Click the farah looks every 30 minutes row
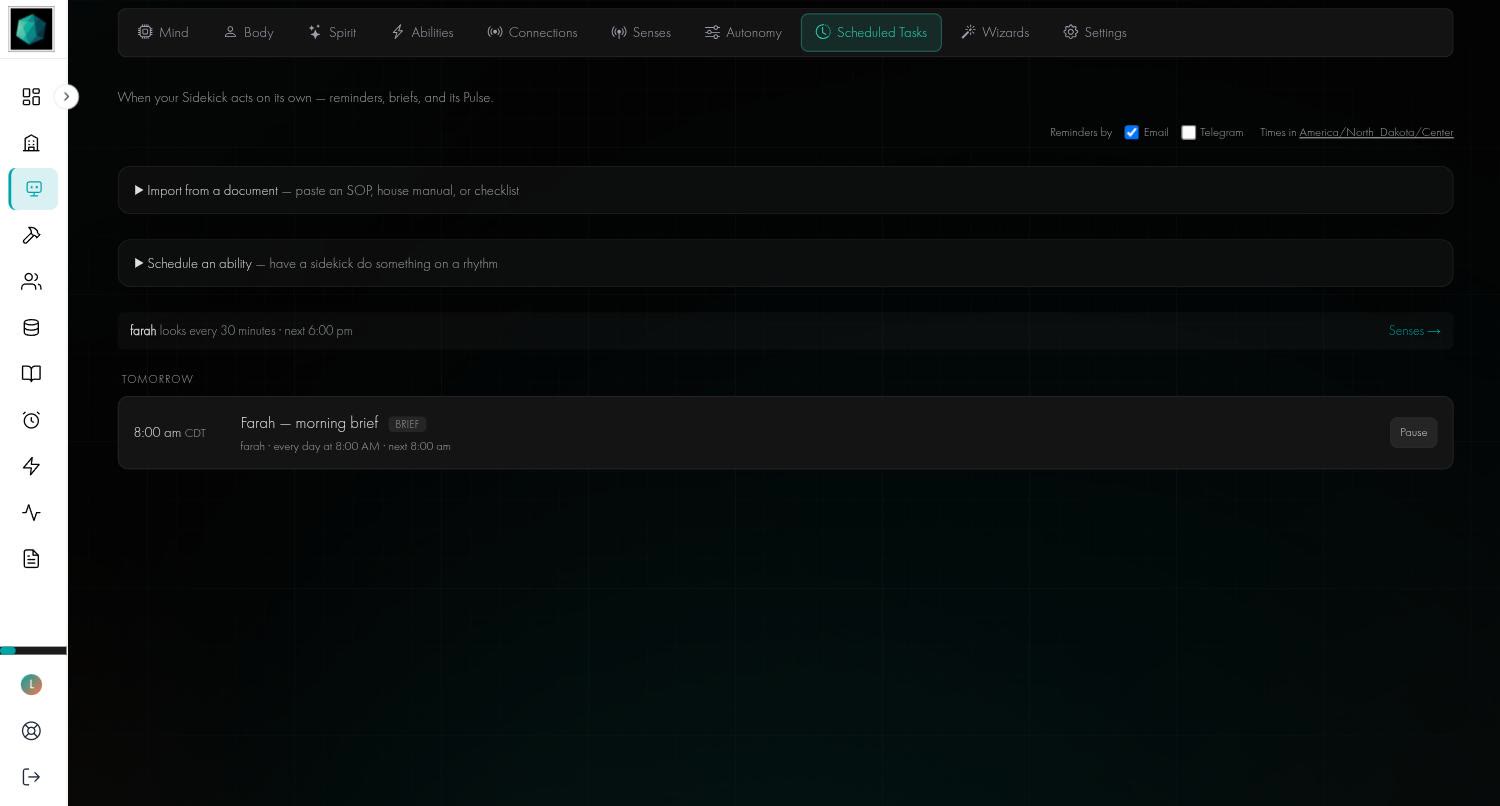Viewport: 1500px width, 806px height. [x=785, y=331]
